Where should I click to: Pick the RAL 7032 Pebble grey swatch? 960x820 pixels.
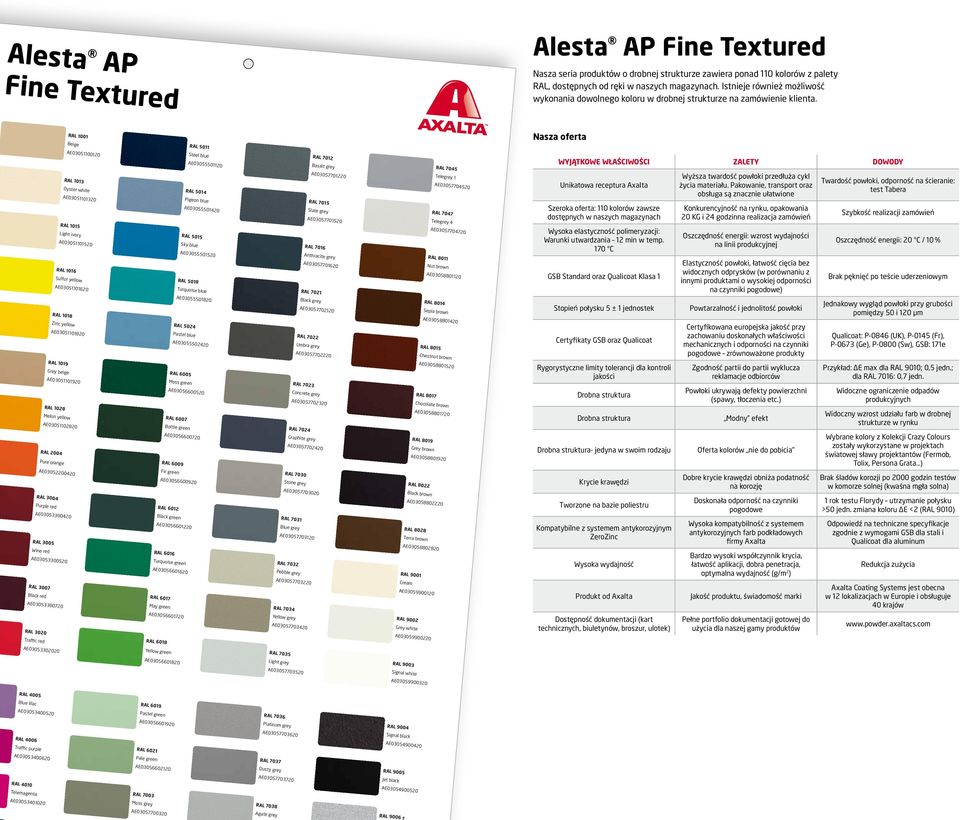[241, 568]
